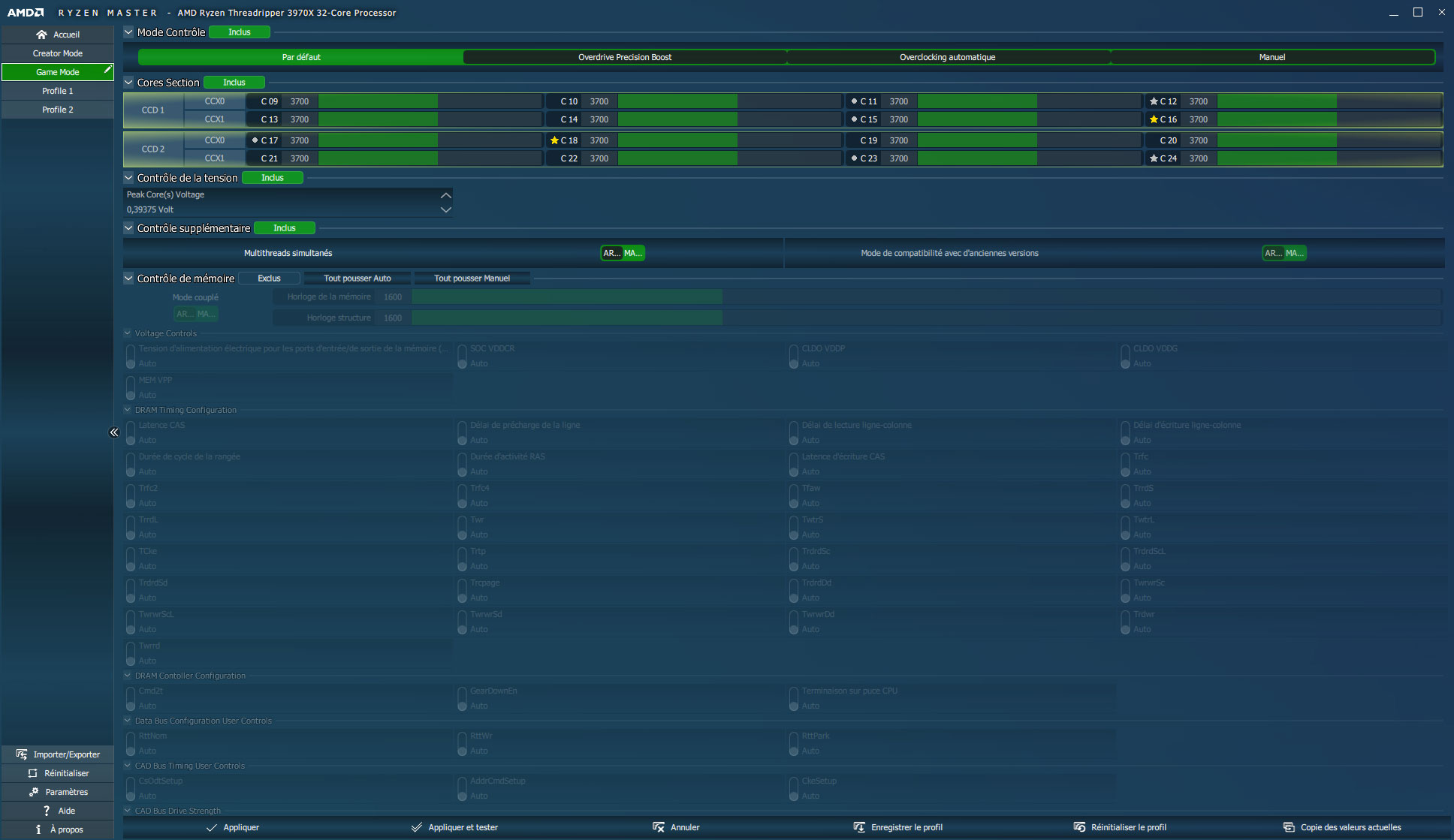Collapse the Mode Contrôle section chevron
Viewport: 1454px width, 840px height.
[x=128, y=32]
